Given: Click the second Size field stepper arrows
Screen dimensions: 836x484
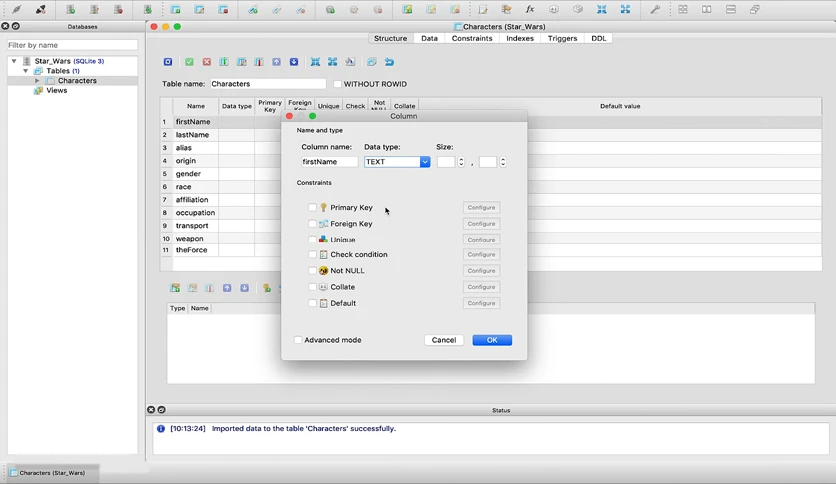Looking at the screenshot, I should pyautogui.click(x=503, y=162).
